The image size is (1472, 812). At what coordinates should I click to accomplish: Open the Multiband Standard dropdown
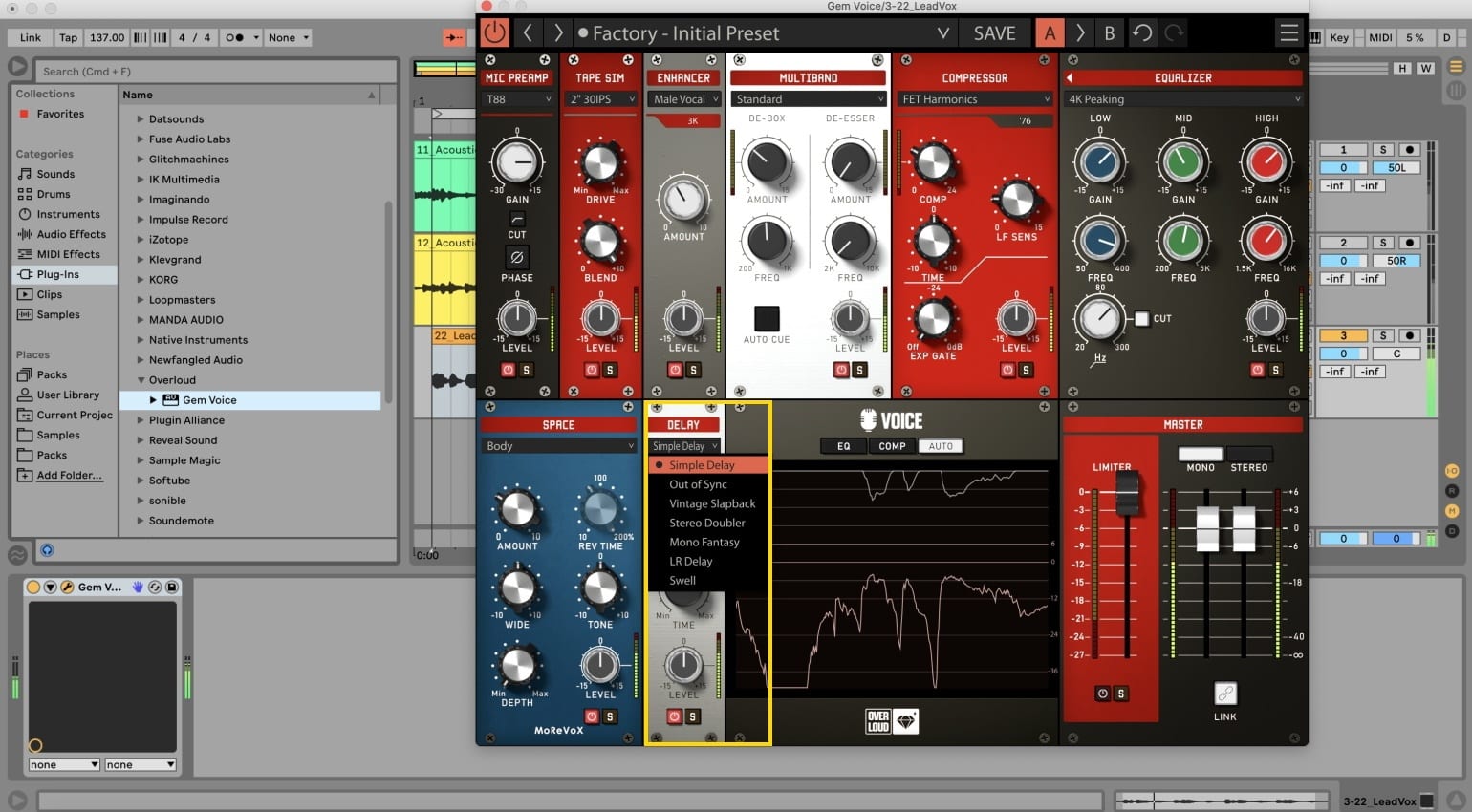pyautogui.click(x=809, y=99)
